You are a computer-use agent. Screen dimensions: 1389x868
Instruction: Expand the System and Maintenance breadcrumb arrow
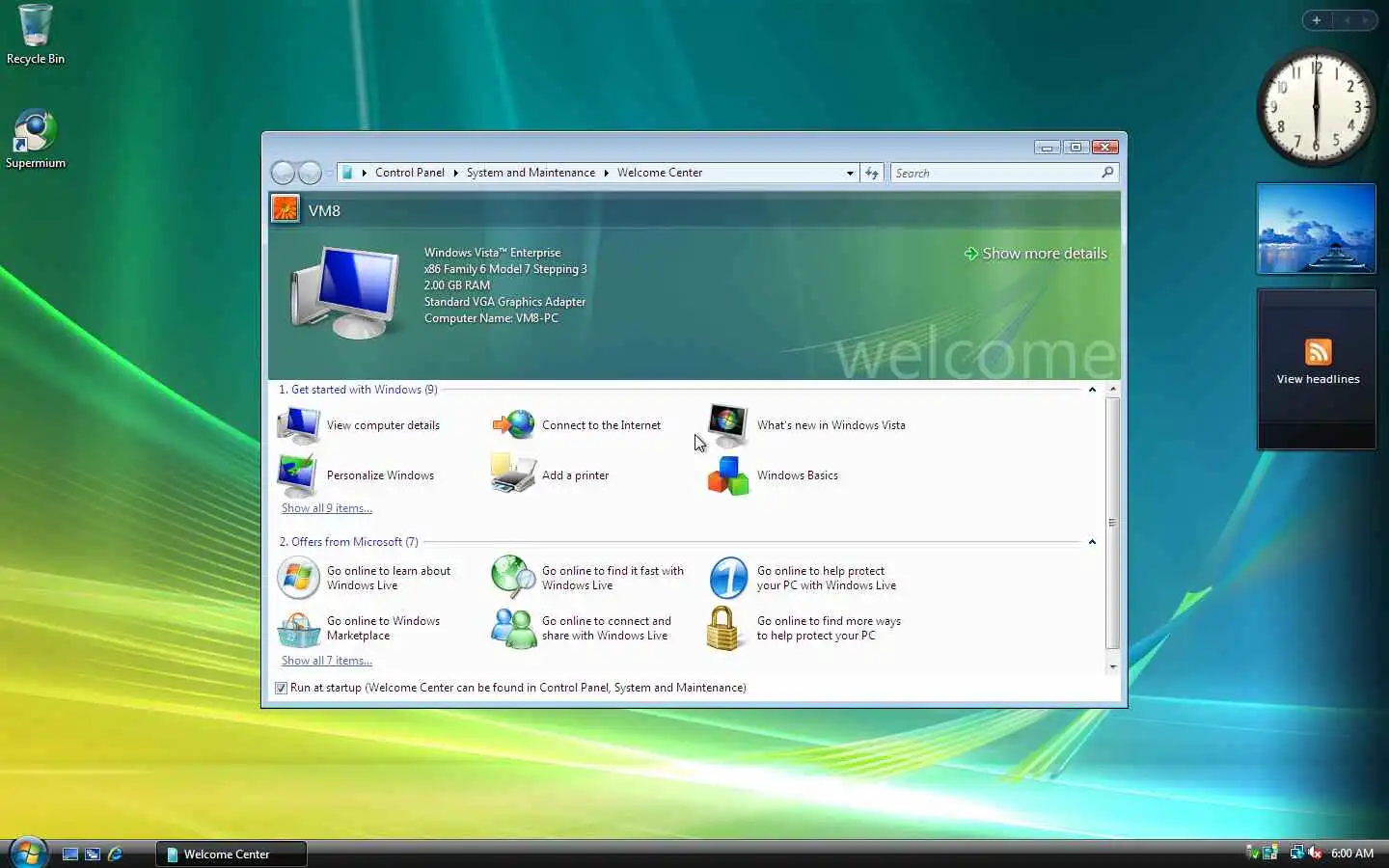point(607,173)
